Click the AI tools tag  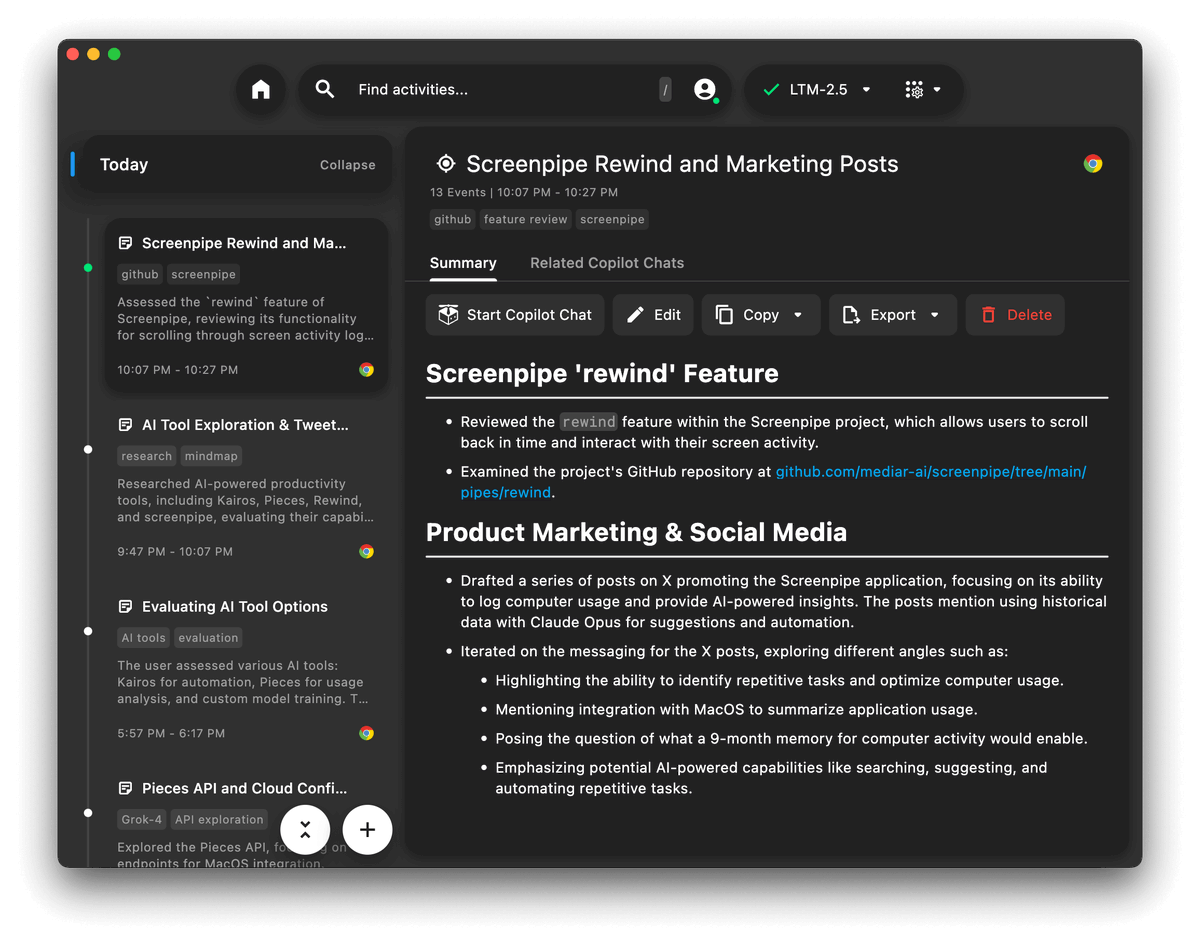coord(144,637)
